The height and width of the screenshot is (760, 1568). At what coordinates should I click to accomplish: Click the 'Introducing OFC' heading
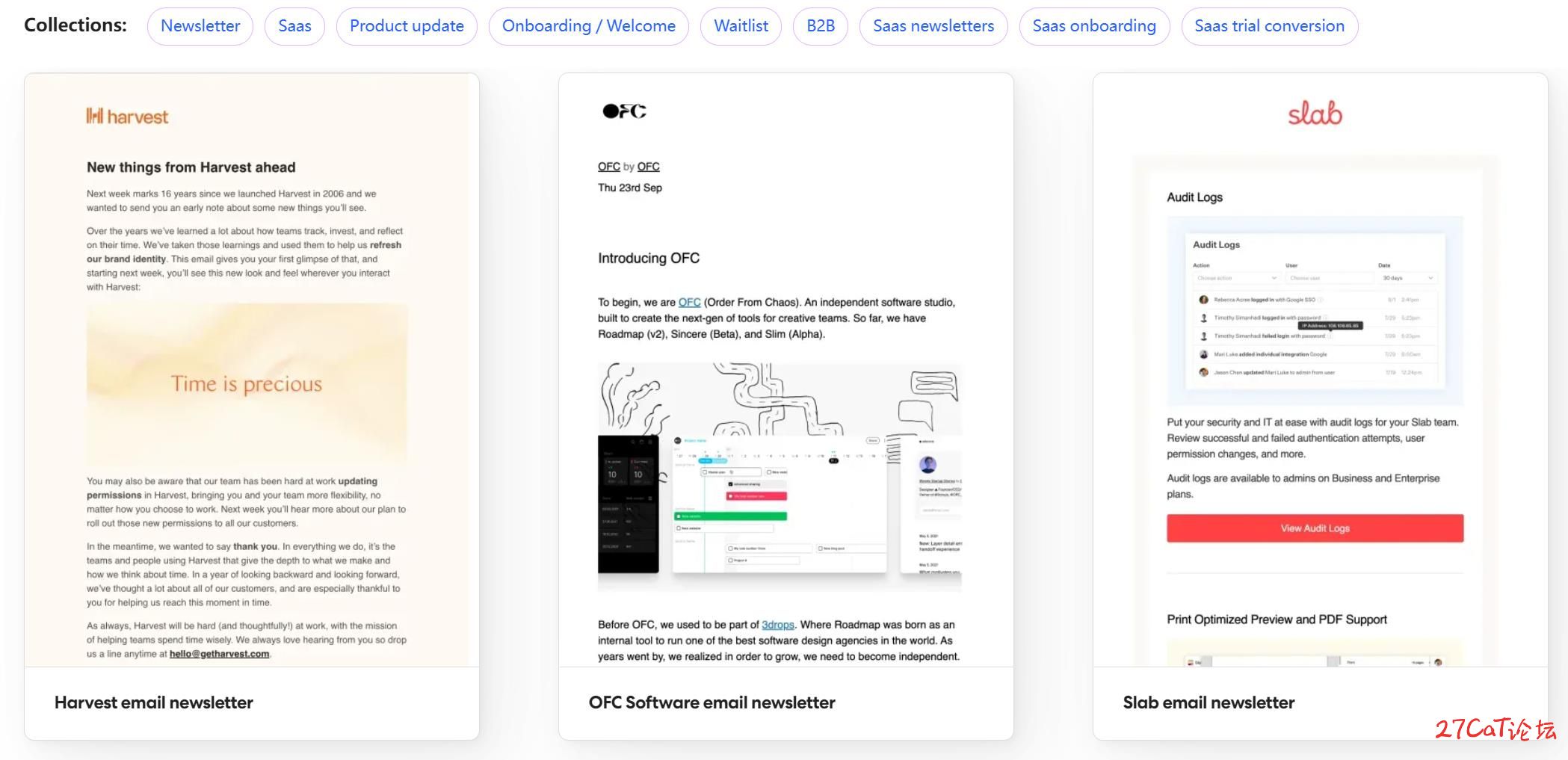coord(649,259)
